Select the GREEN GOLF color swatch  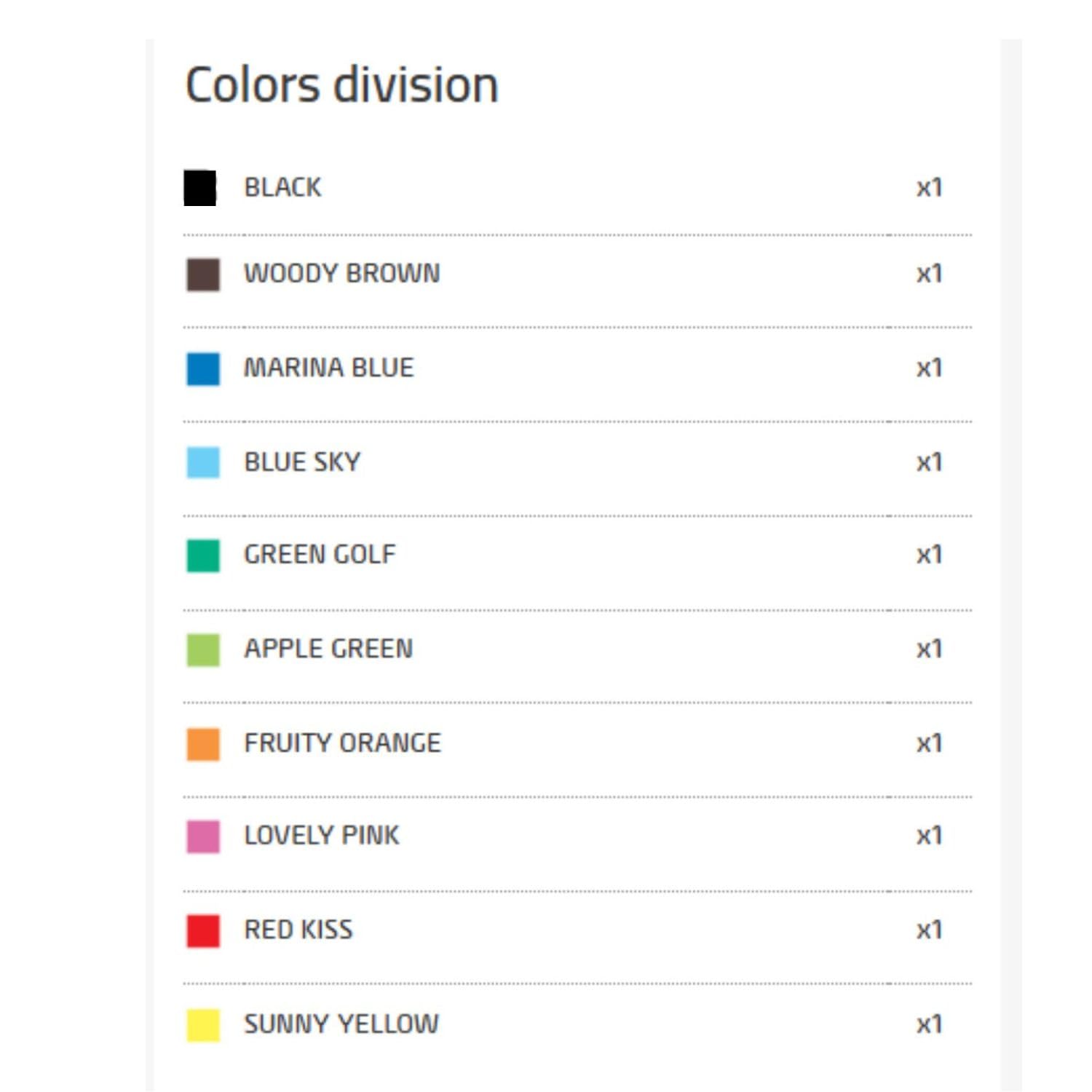tap(202, 553)
